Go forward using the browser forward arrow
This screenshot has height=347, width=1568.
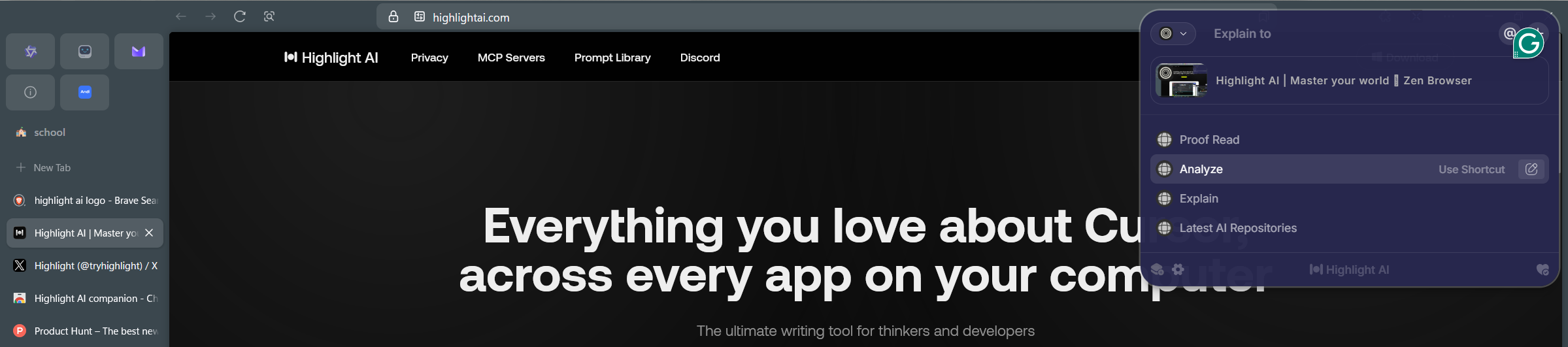(x=210, y=17)
